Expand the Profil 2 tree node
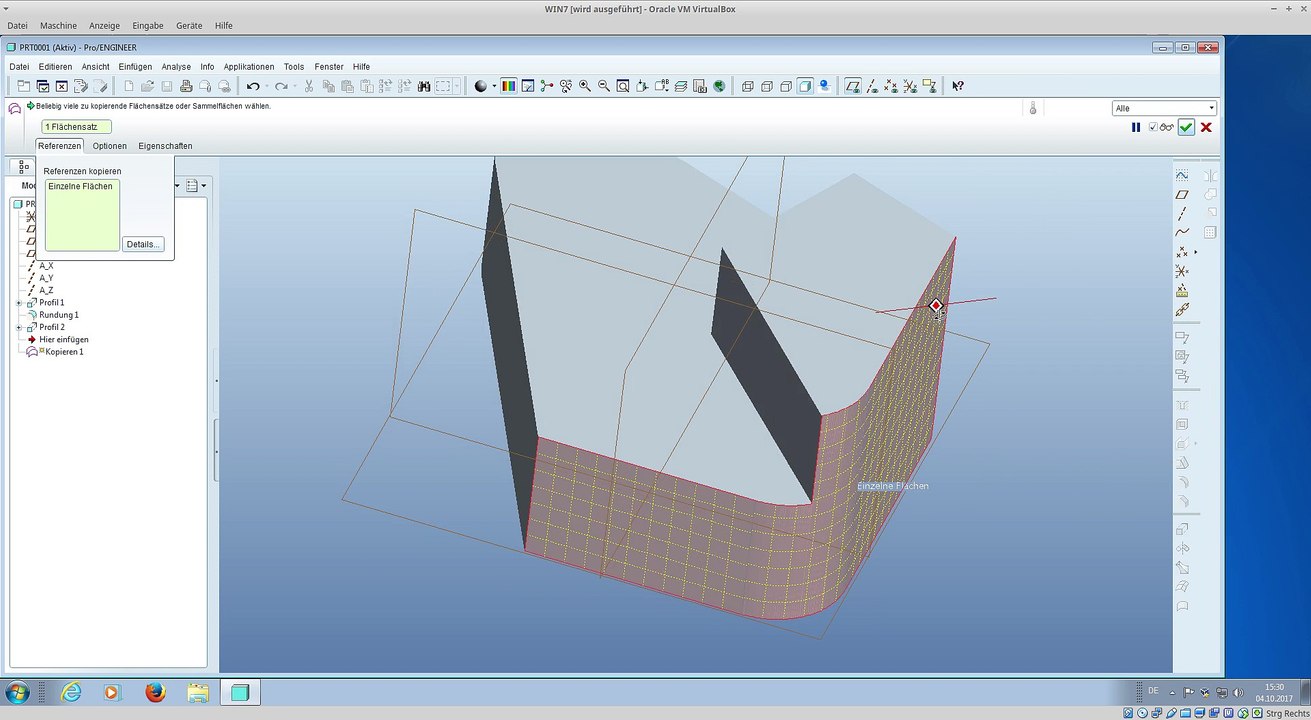 19,328
